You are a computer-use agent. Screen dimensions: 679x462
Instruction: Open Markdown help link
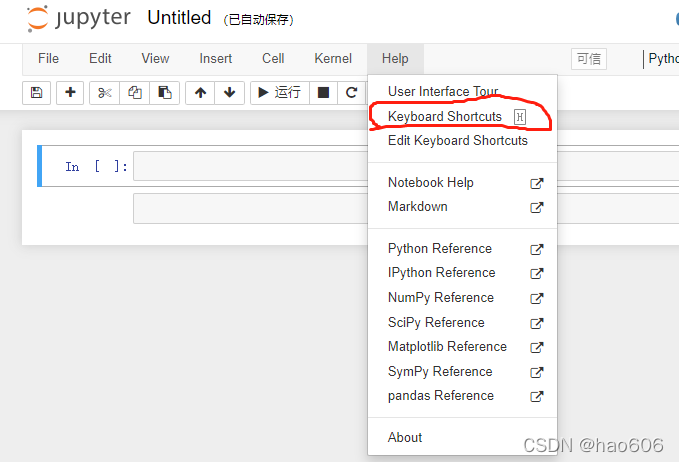pos(462,207)
